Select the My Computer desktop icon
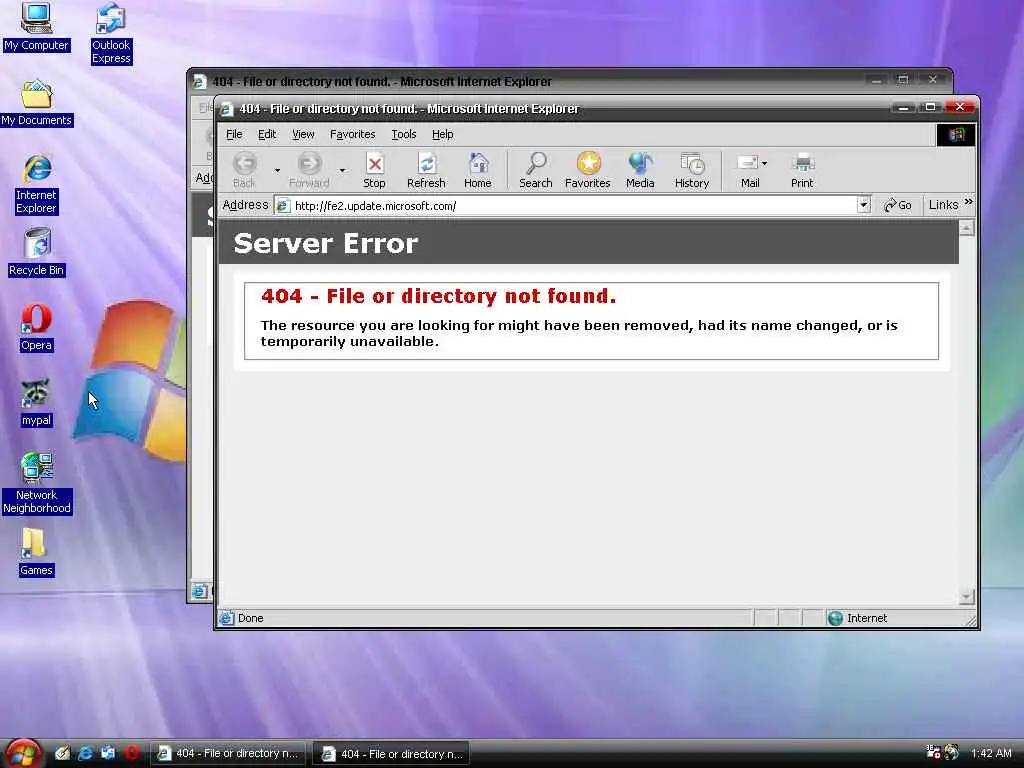 [x=36, y=27]
